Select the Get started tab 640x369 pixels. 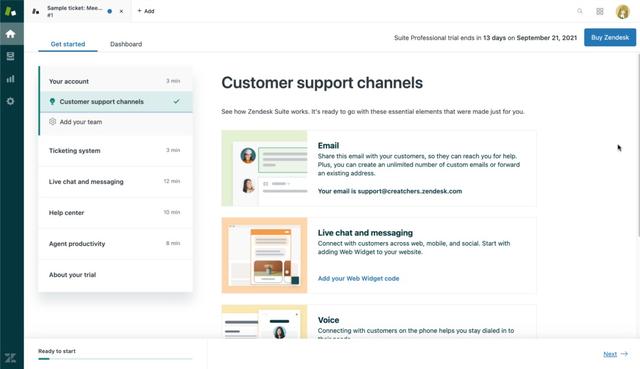pyautogui.click(x=68, y=44)
